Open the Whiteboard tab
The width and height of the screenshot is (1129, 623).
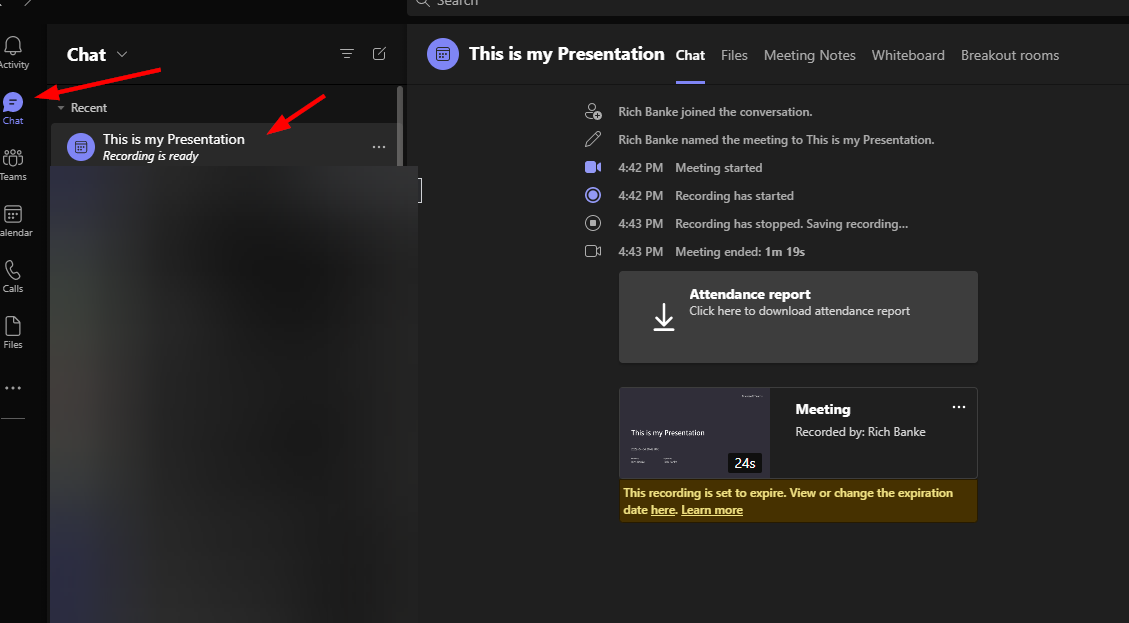(908, 55)
